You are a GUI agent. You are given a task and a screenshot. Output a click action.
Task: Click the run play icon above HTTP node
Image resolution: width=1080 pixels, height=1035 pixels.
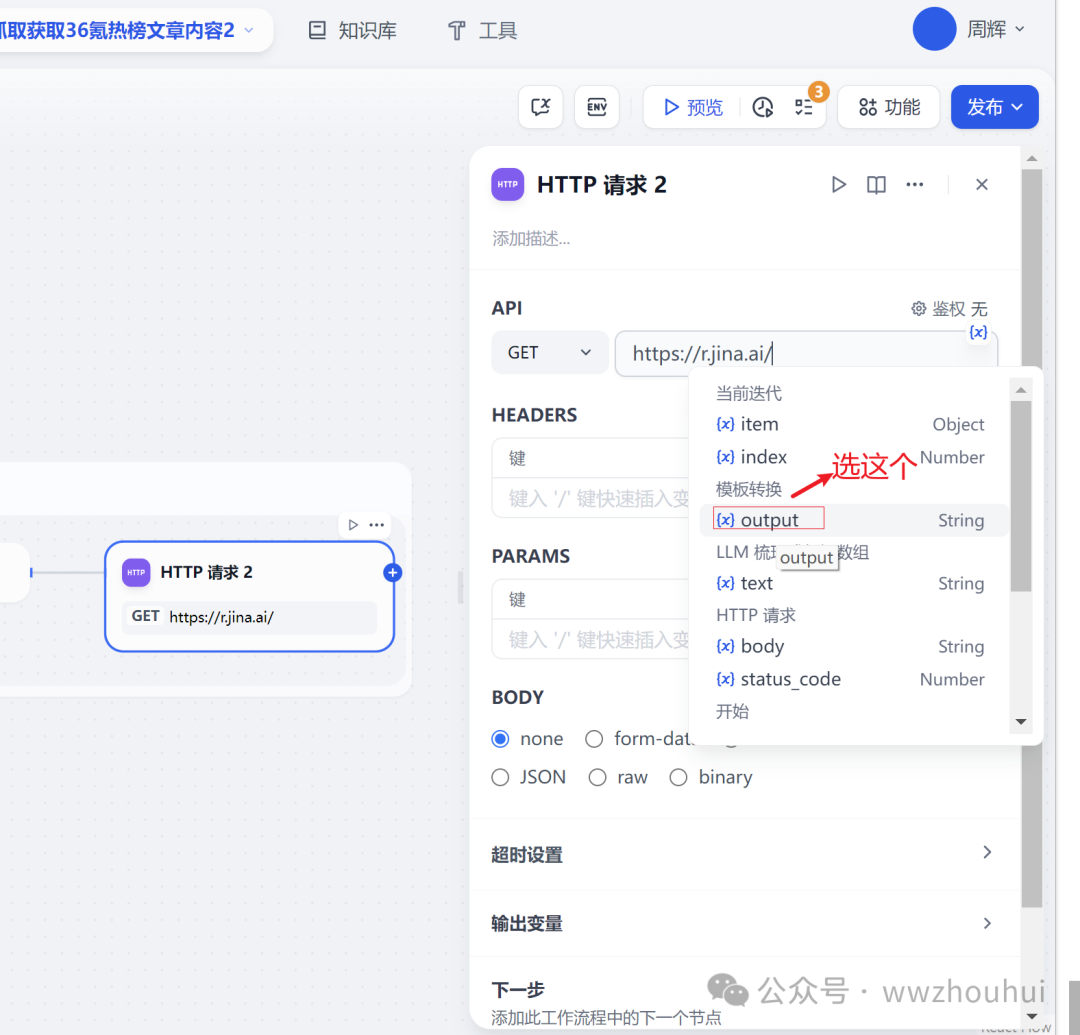[x=353, y=525]
